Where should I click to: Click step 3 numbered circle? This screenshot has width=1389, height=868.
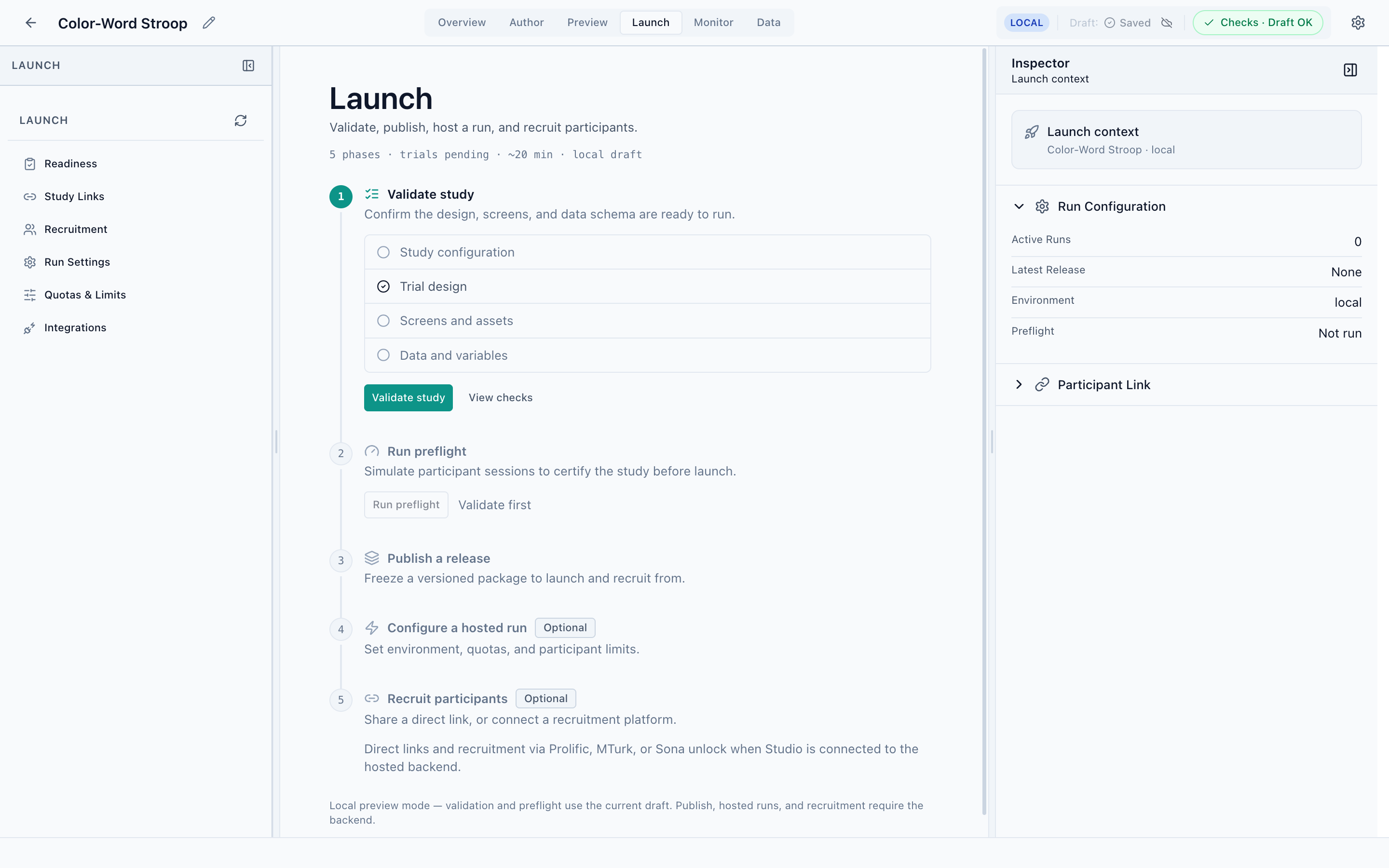(341, 560)
